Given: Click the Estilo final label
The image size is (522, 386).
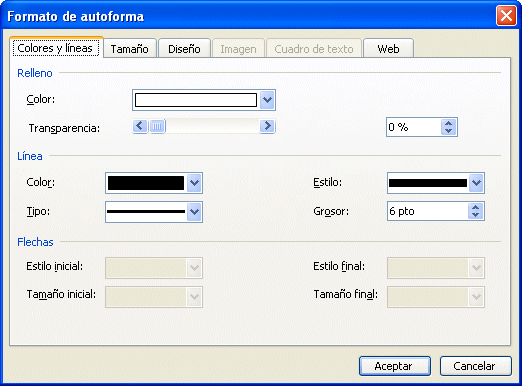Looking at the screenshot, I should (339, 266).
